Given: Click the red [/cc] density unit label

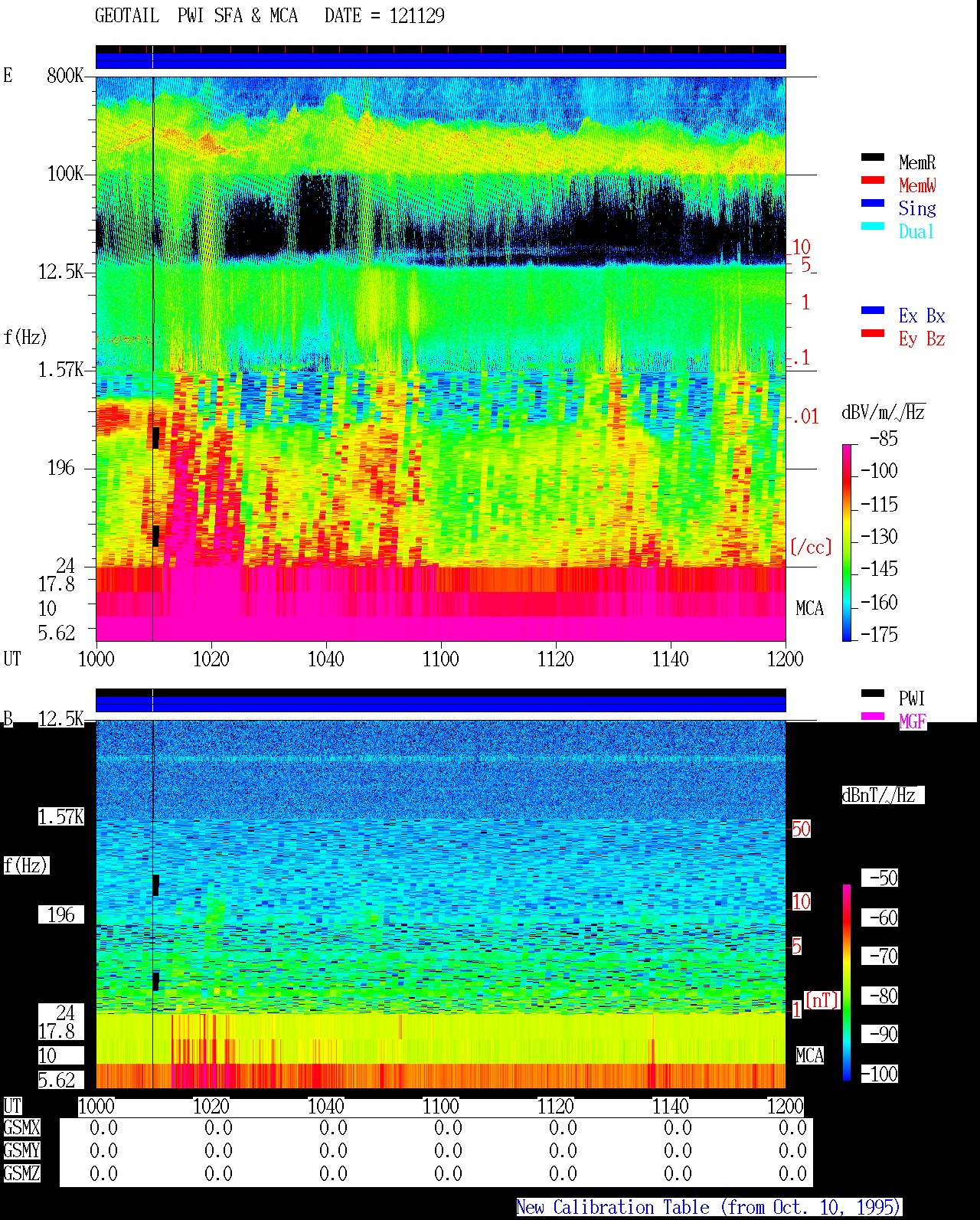Looking at the screenshot, I should (x=811, y=547).
